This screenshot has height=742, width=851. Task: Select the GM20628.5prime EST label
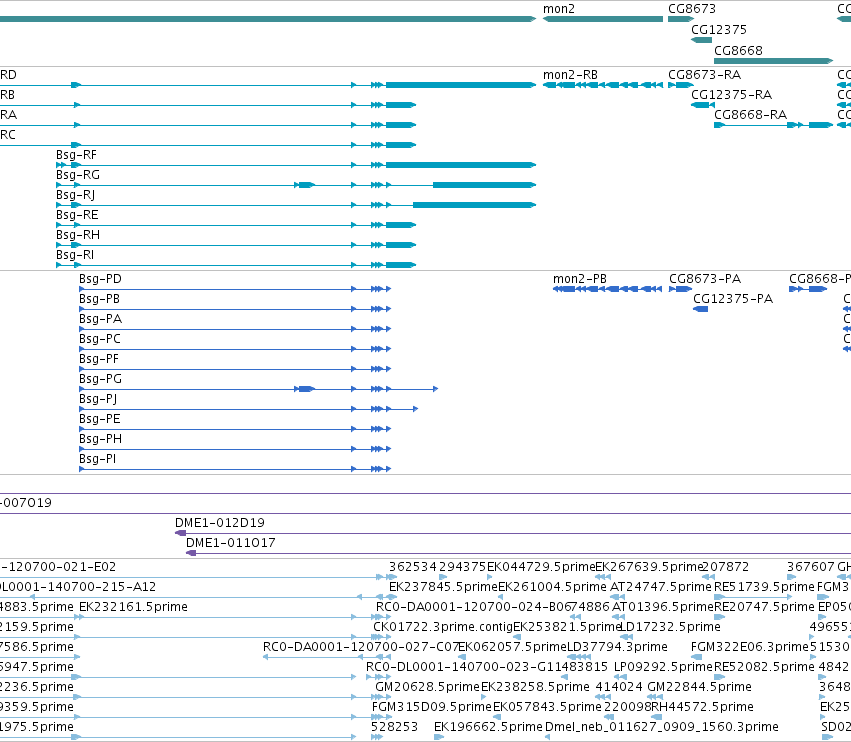[x=428, y=687]
